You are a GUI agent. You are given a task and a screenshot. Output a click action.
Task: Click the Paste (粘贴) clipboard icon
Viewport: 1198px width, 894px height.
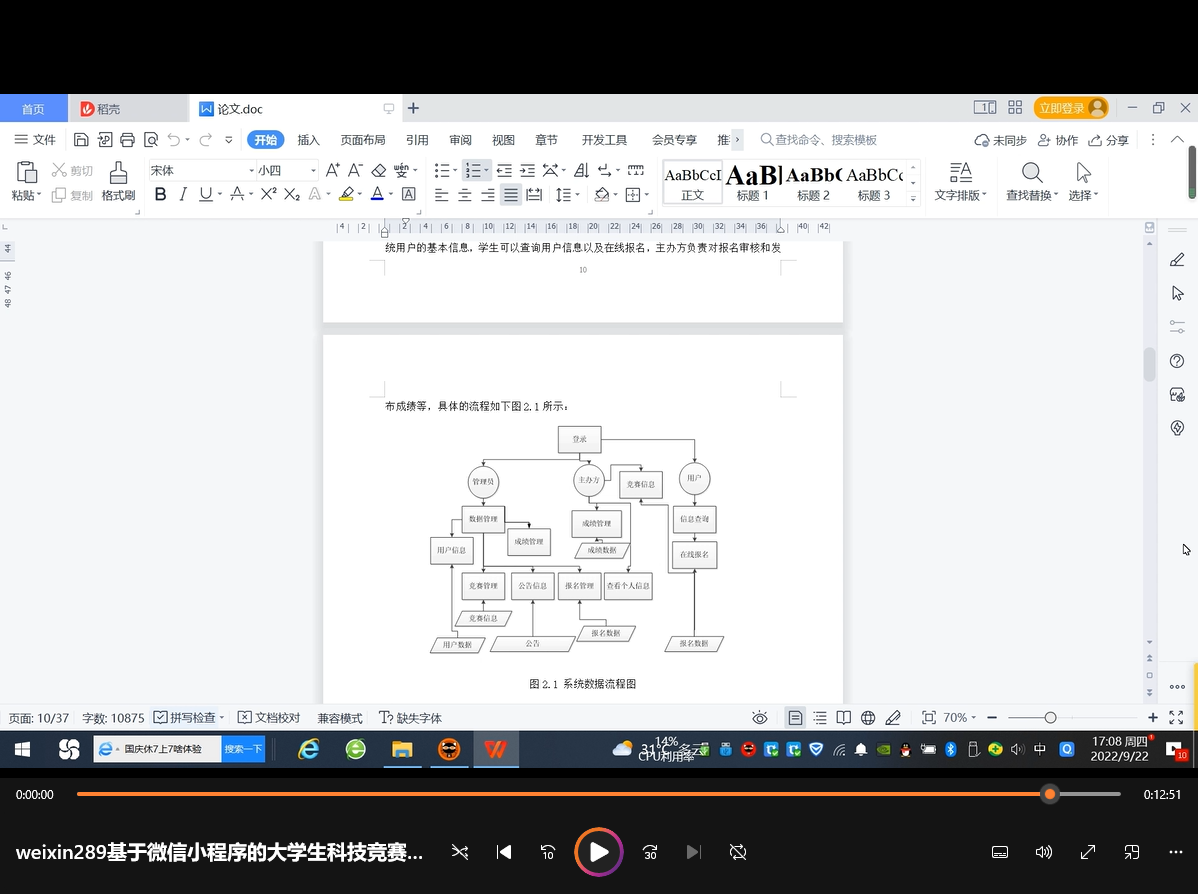point(27,173)
